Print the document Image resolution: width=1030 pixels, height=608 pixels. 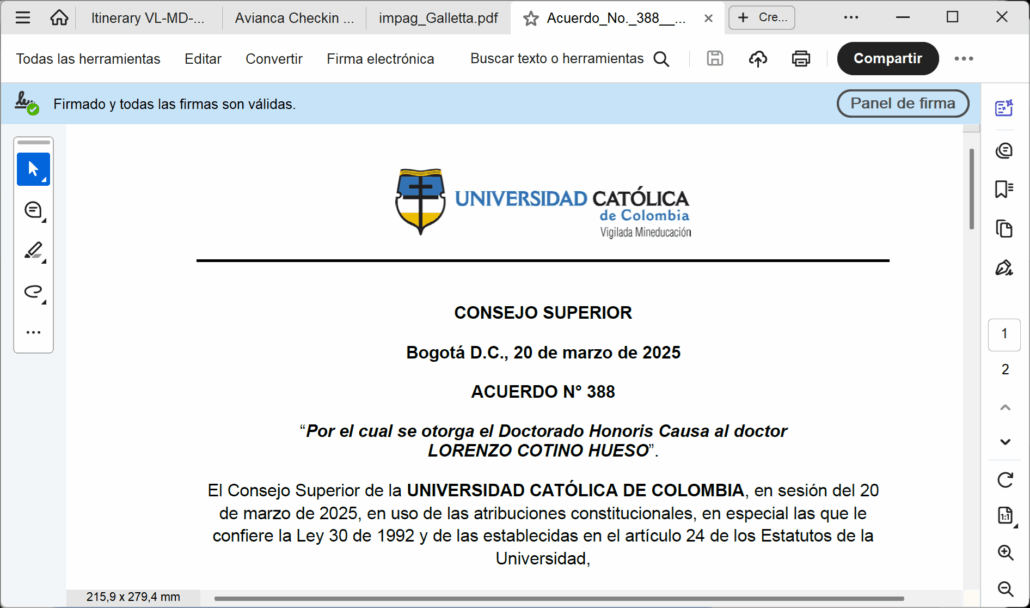pos(801,59)
